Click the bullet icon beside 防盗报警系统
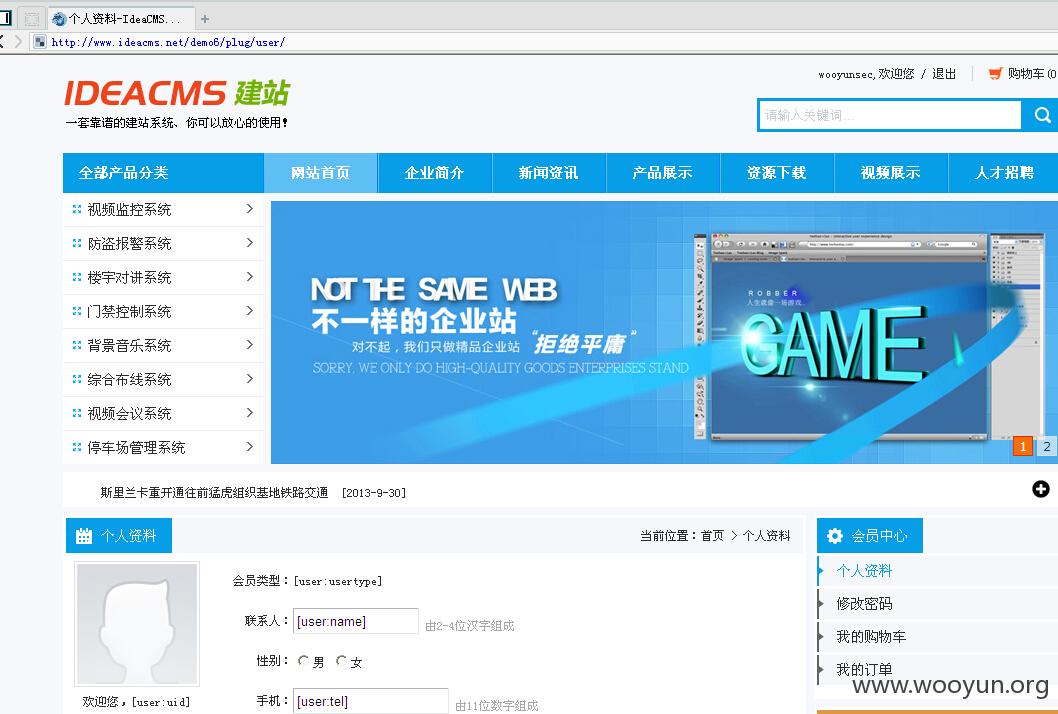The height and width of the screenshot is (714, 1058). (76, 243)
